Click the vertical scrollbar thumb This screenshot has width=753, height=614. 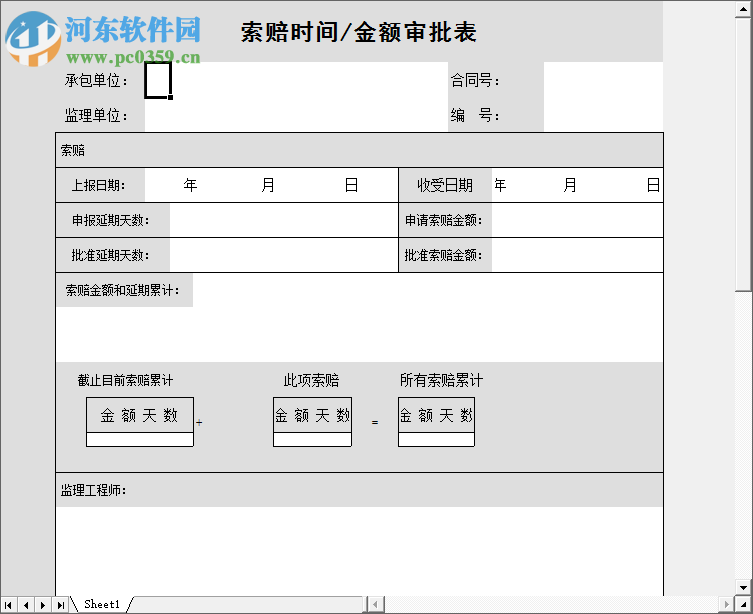[743, 155]
